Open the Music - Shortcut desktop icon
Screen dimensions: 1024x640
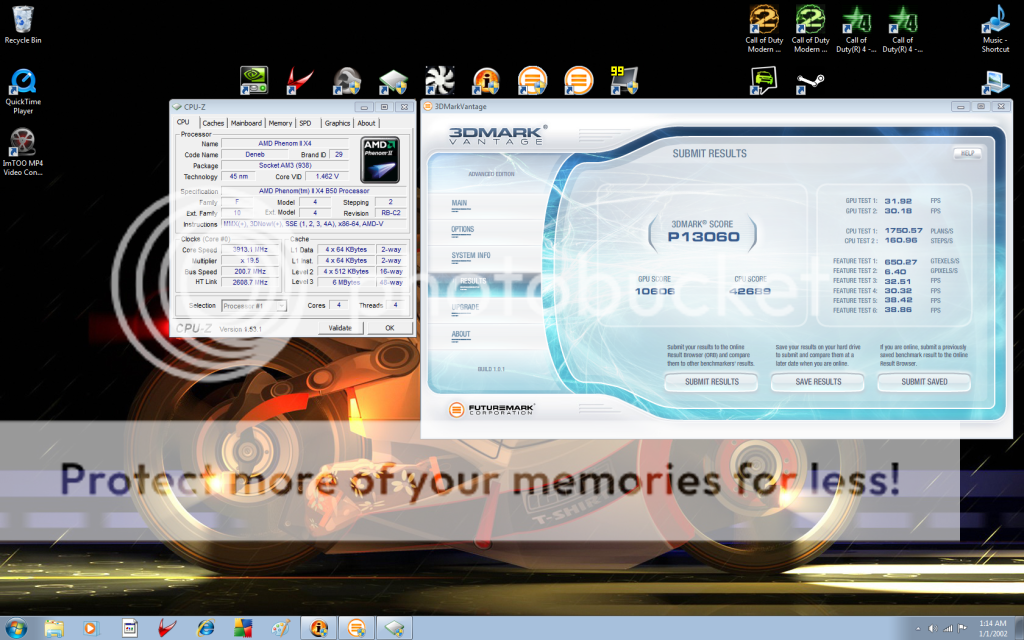pos(995,29)
